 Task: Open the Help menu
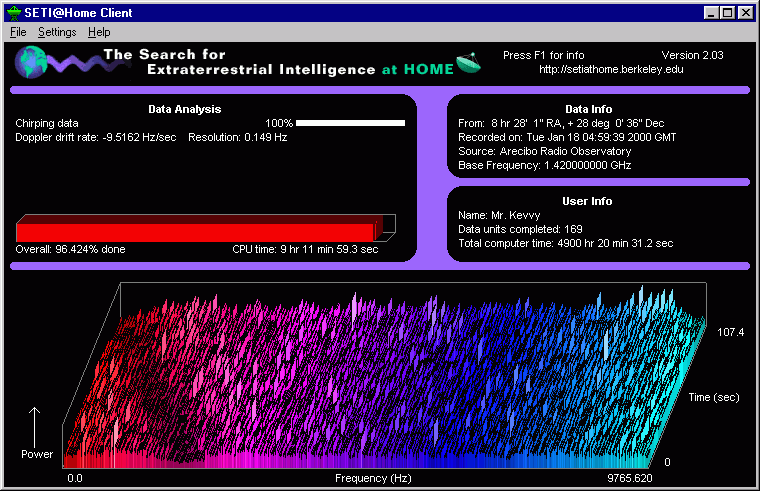(x=99, y=32)
